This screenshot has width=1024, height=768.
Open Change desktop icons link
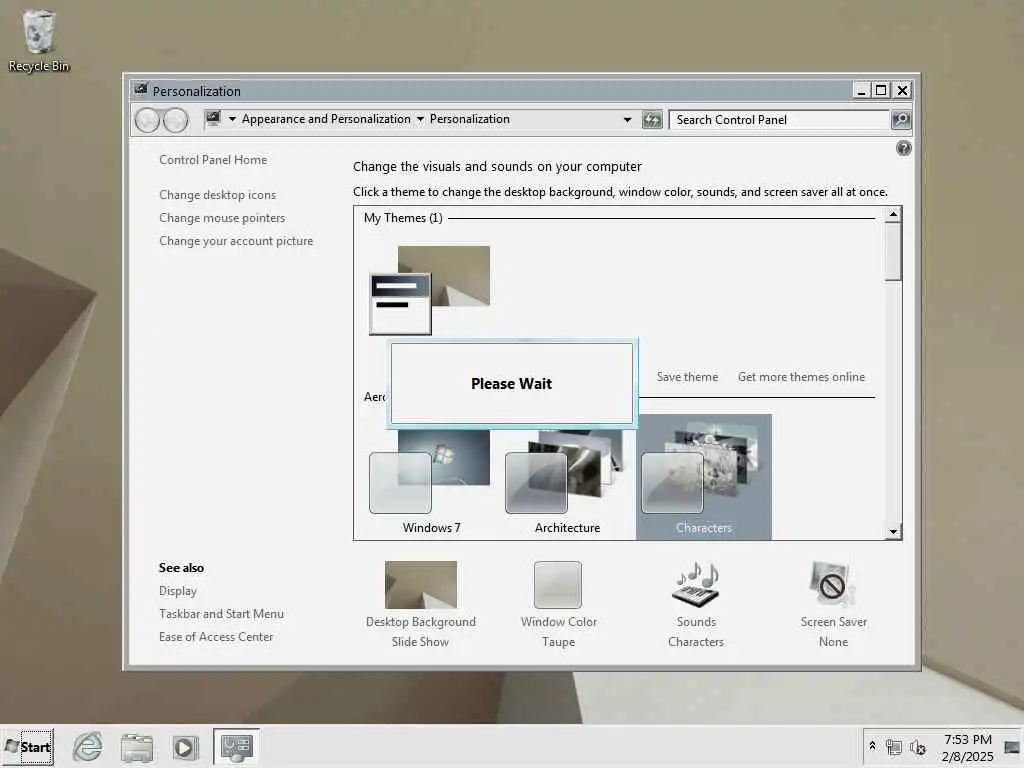tap(217, 195)
